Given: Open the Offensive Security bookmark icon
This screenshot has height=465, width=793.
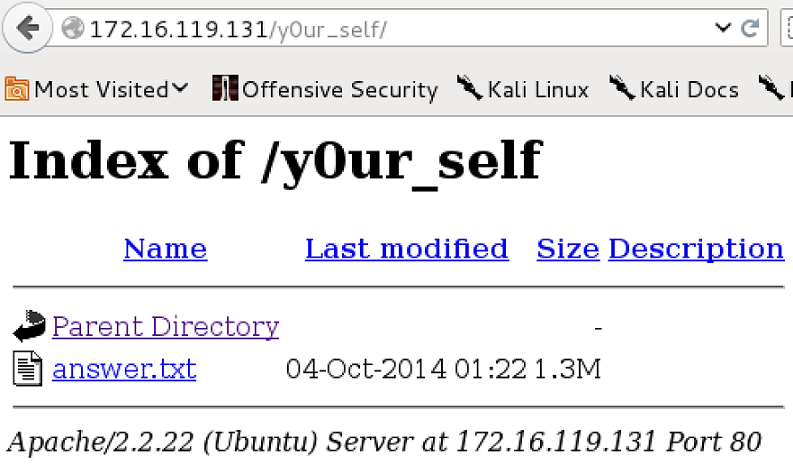Looking at the screenshot, I should click(225, 89).
